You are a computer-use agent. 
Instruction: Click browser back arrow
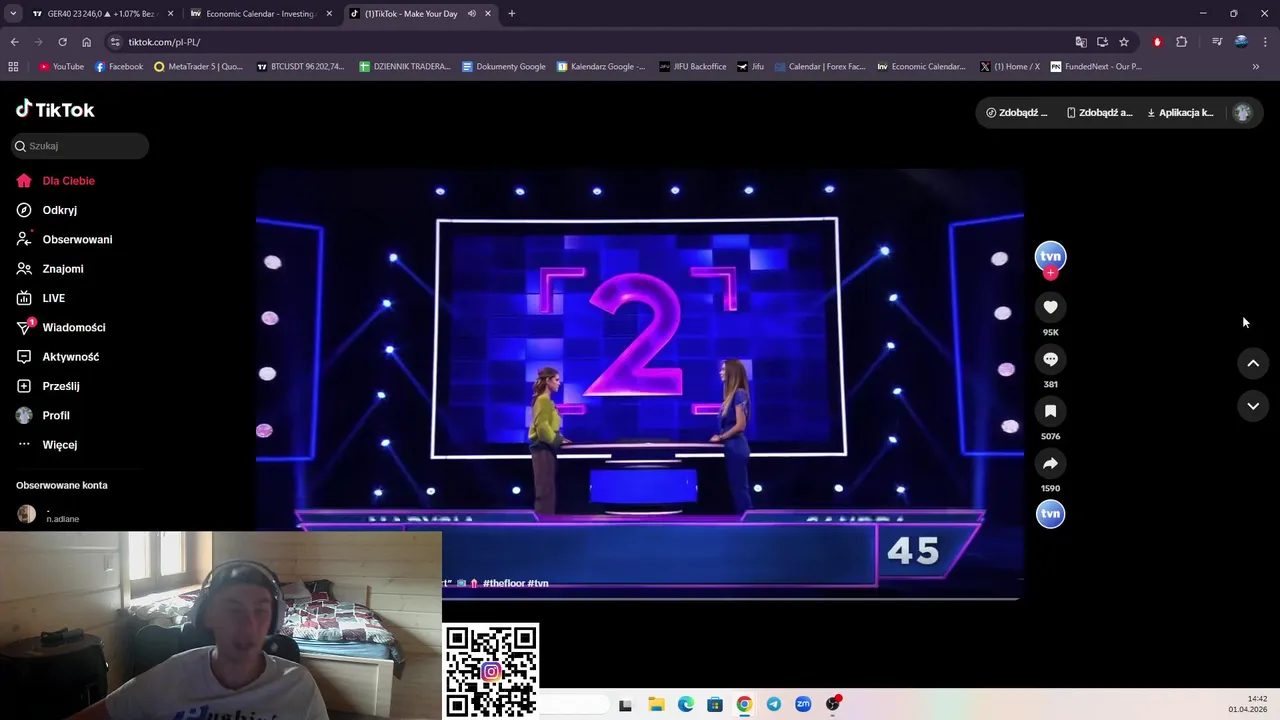[x=14, y=42]
